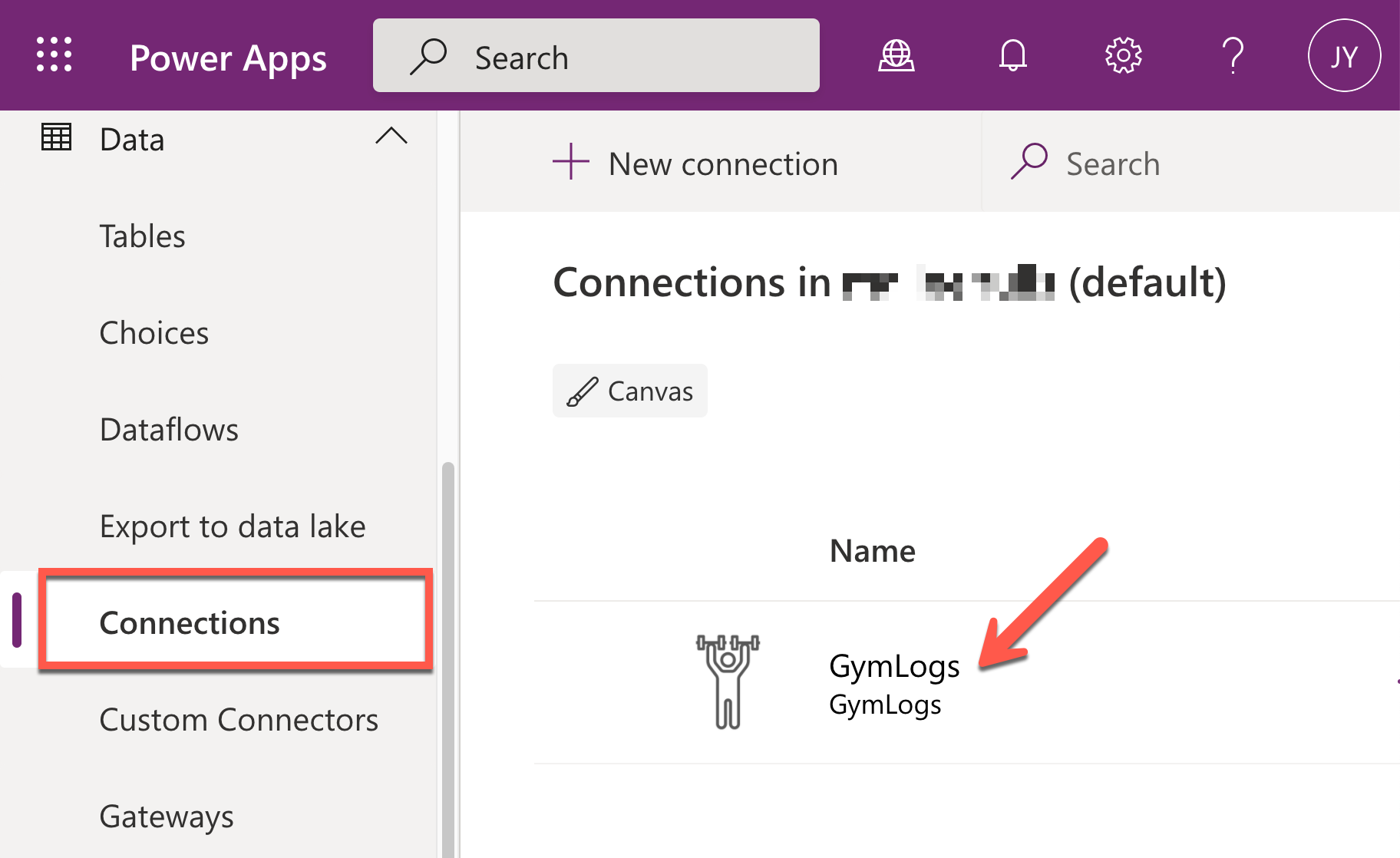1400x858 pixels.
Task: Open the notifications bell
Action: [1012, 56]
